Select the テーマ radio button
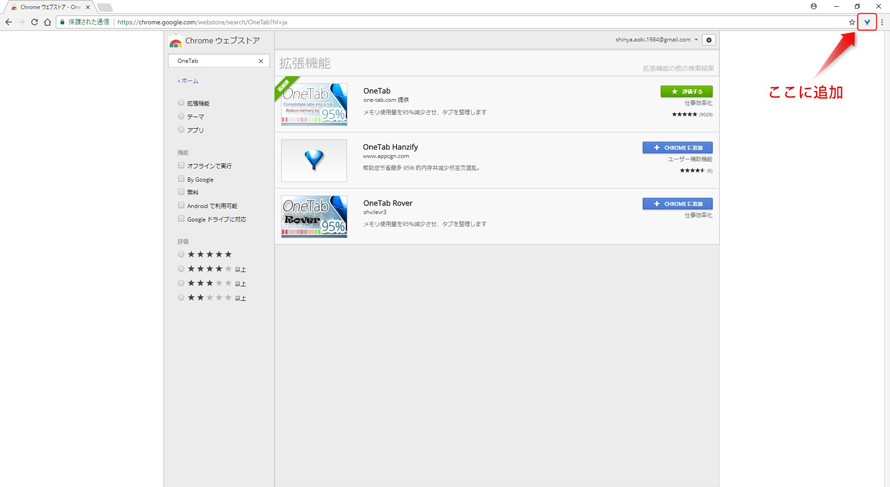The height and width of the screenshot is (487, 890). (x=181, y=116)
